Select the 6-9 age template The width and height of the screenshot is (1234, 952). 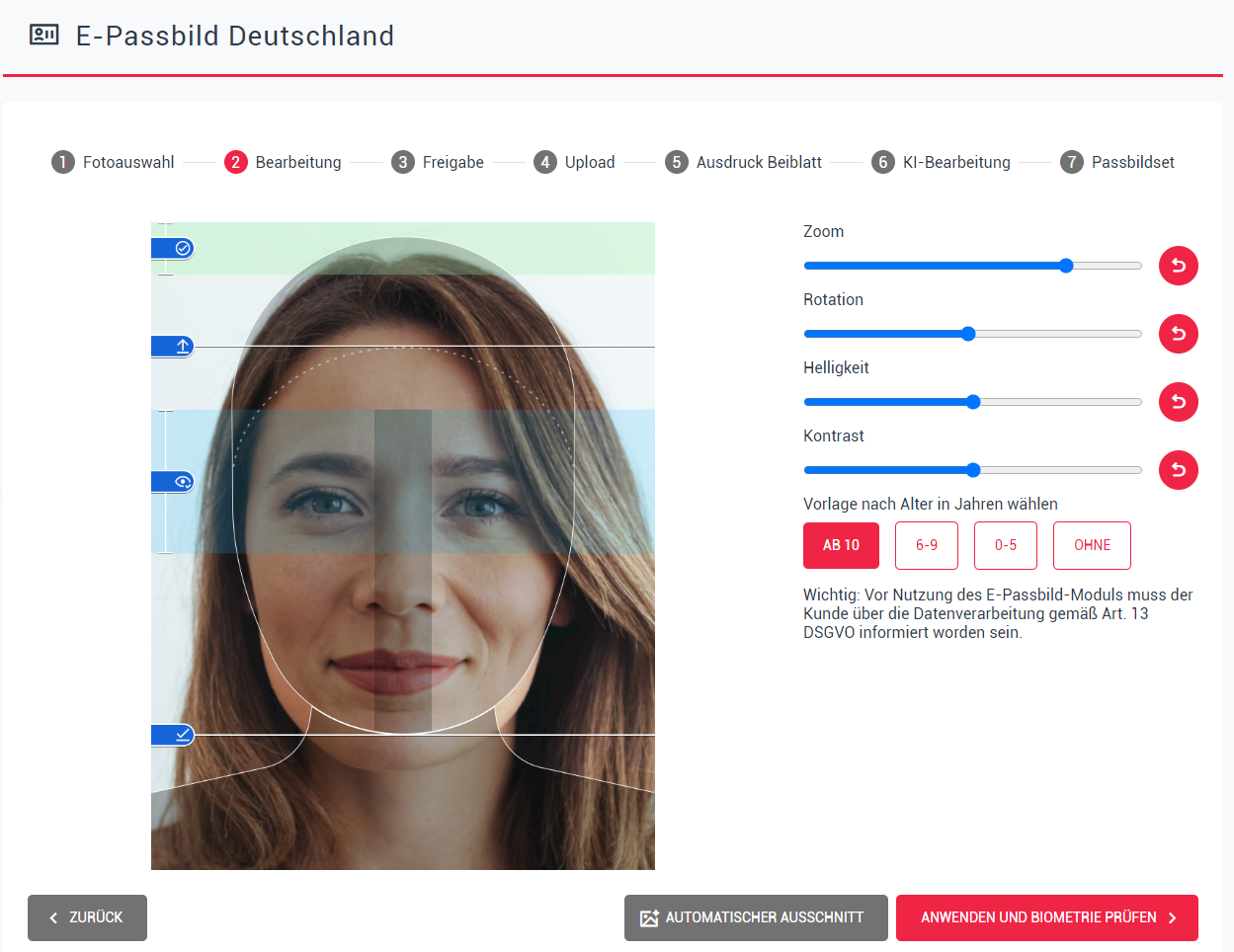coord(927,545)
